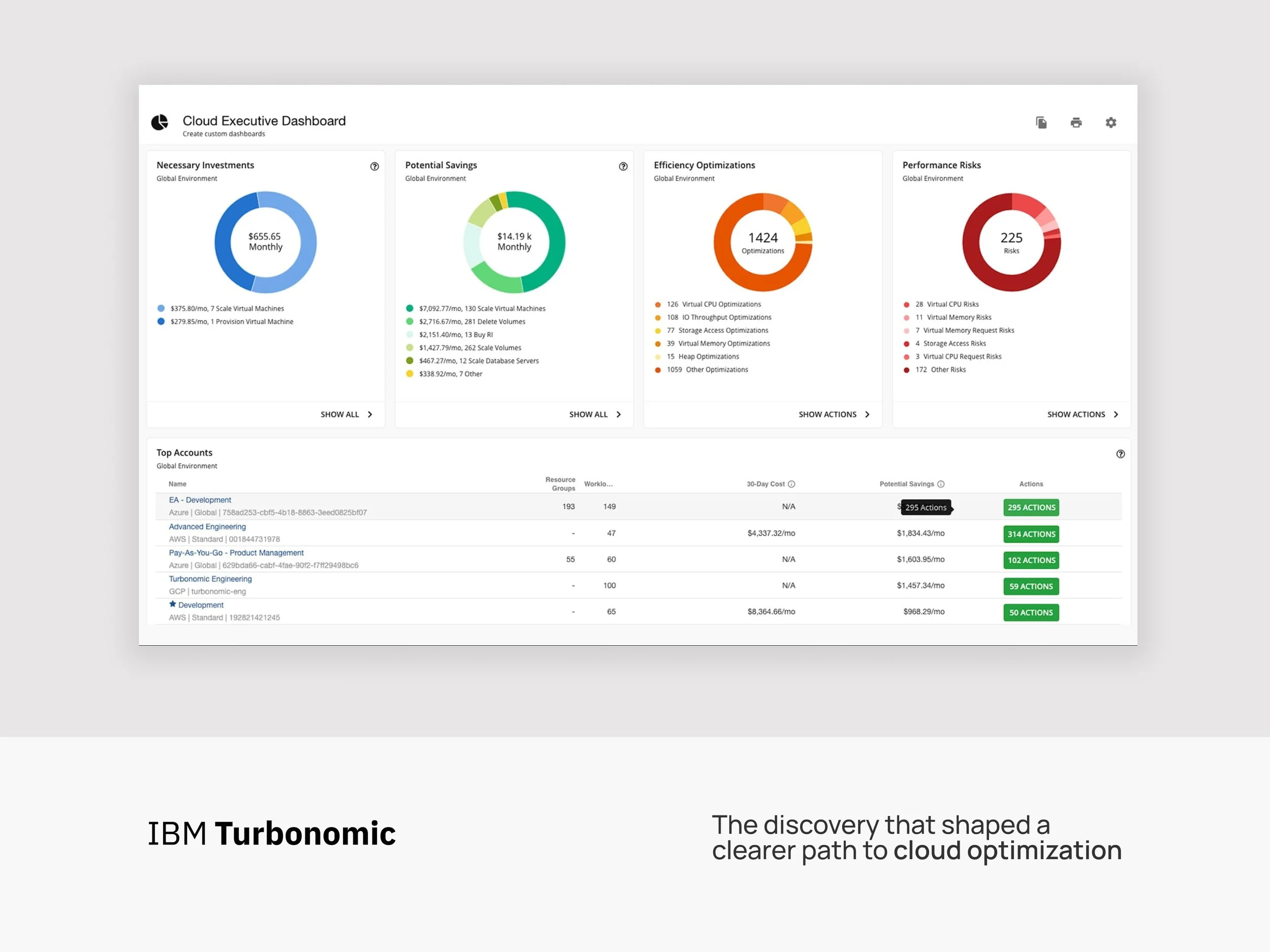
Task: Click swatch for IO Throughput Optimizations
Action: 658,318
